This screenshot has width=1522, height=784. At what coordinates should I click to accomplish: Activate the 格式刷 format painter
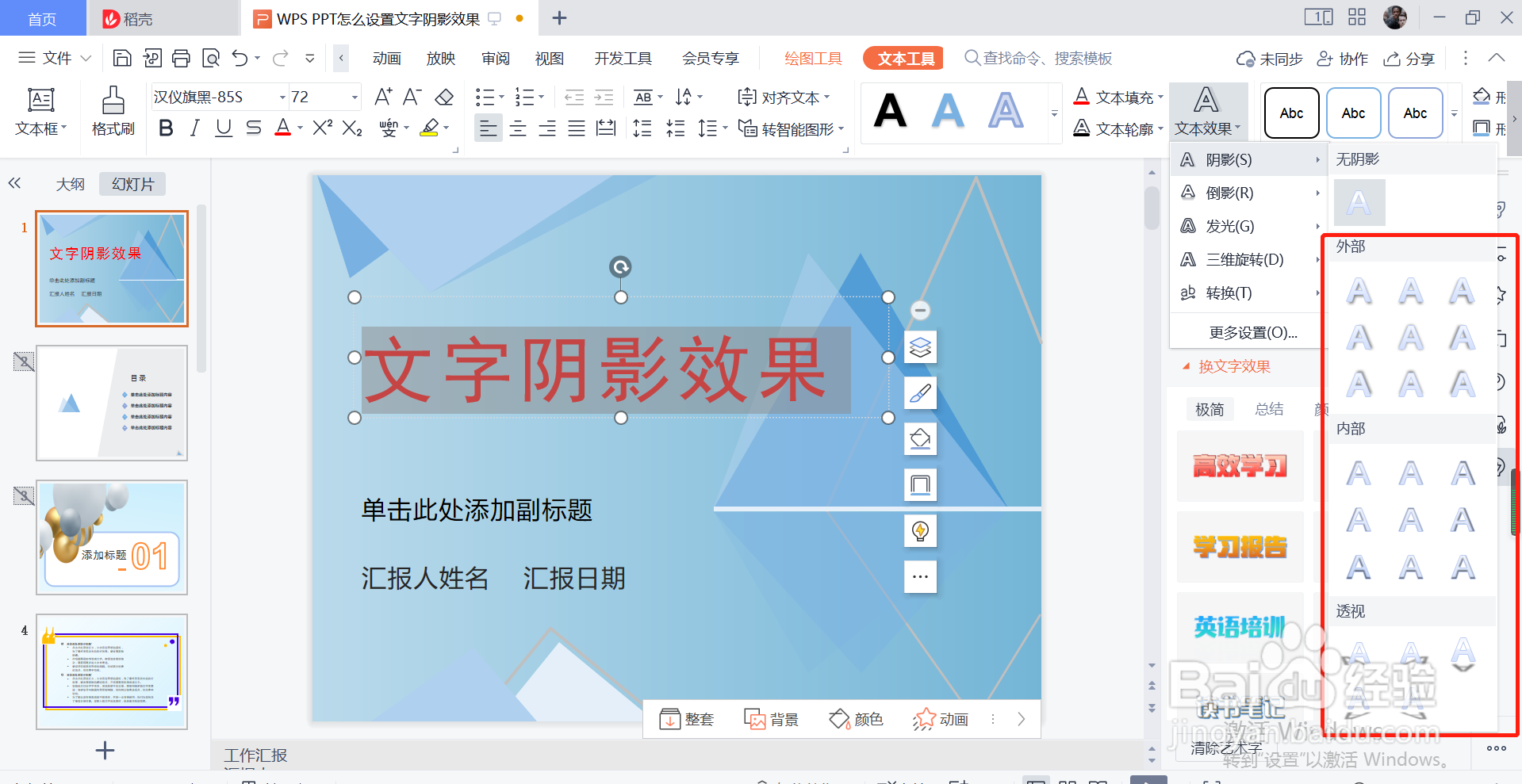(x=113, y=112)
